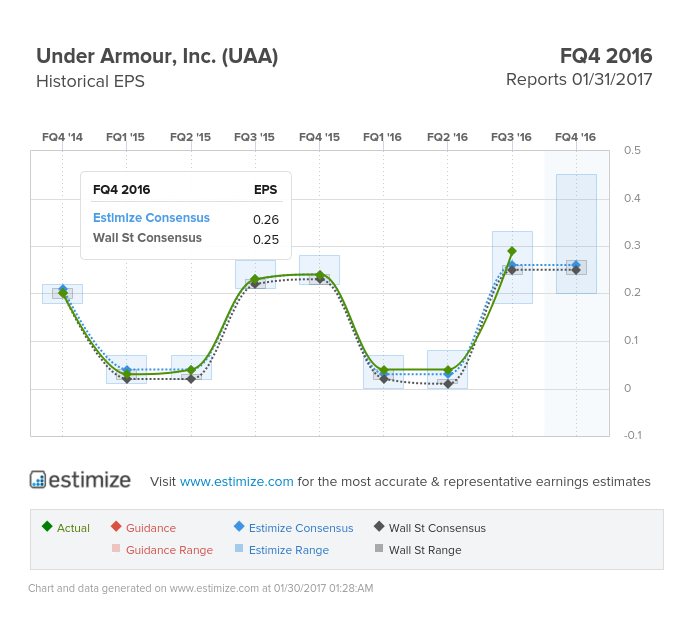The image size is (685, 620).
Task: Select the FQ2 '15 axis label
Action: (190, 137)
